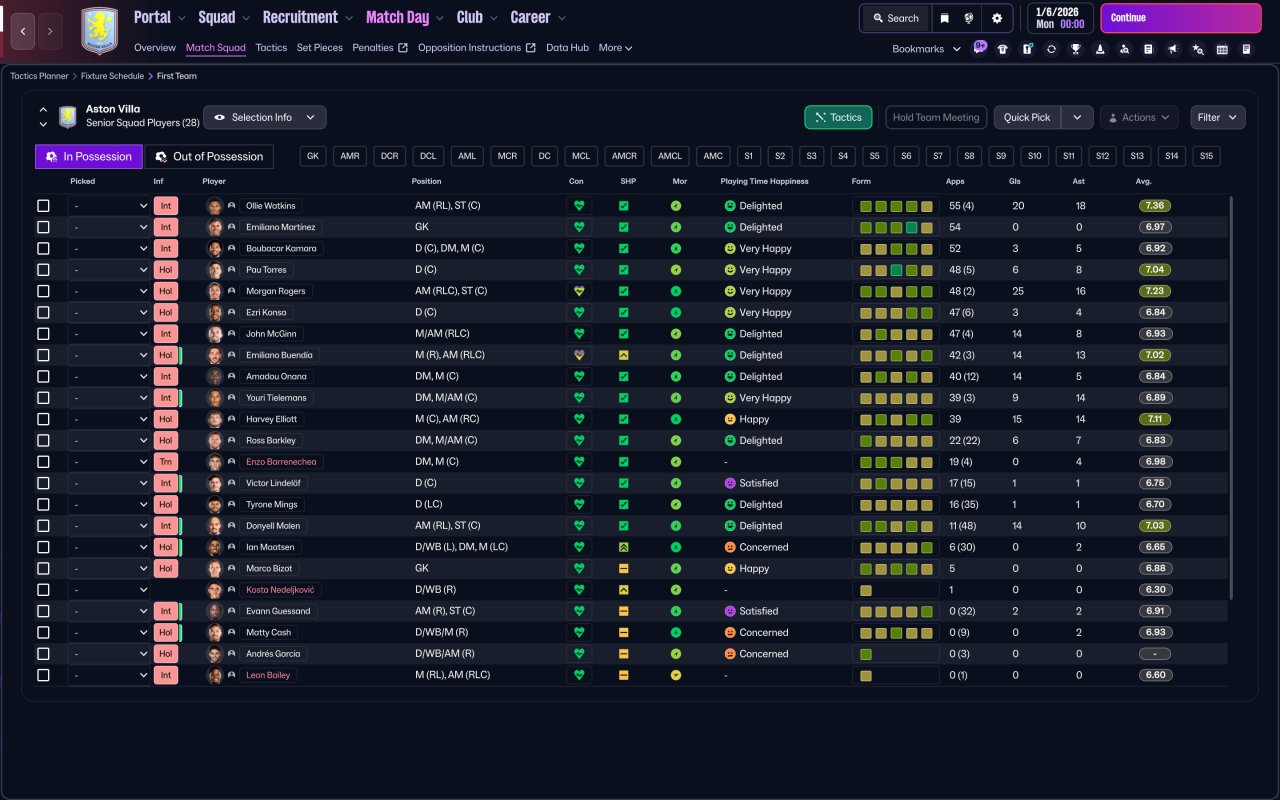Open the Recruitment menu

pyautogui.click(x=308, y=17)
